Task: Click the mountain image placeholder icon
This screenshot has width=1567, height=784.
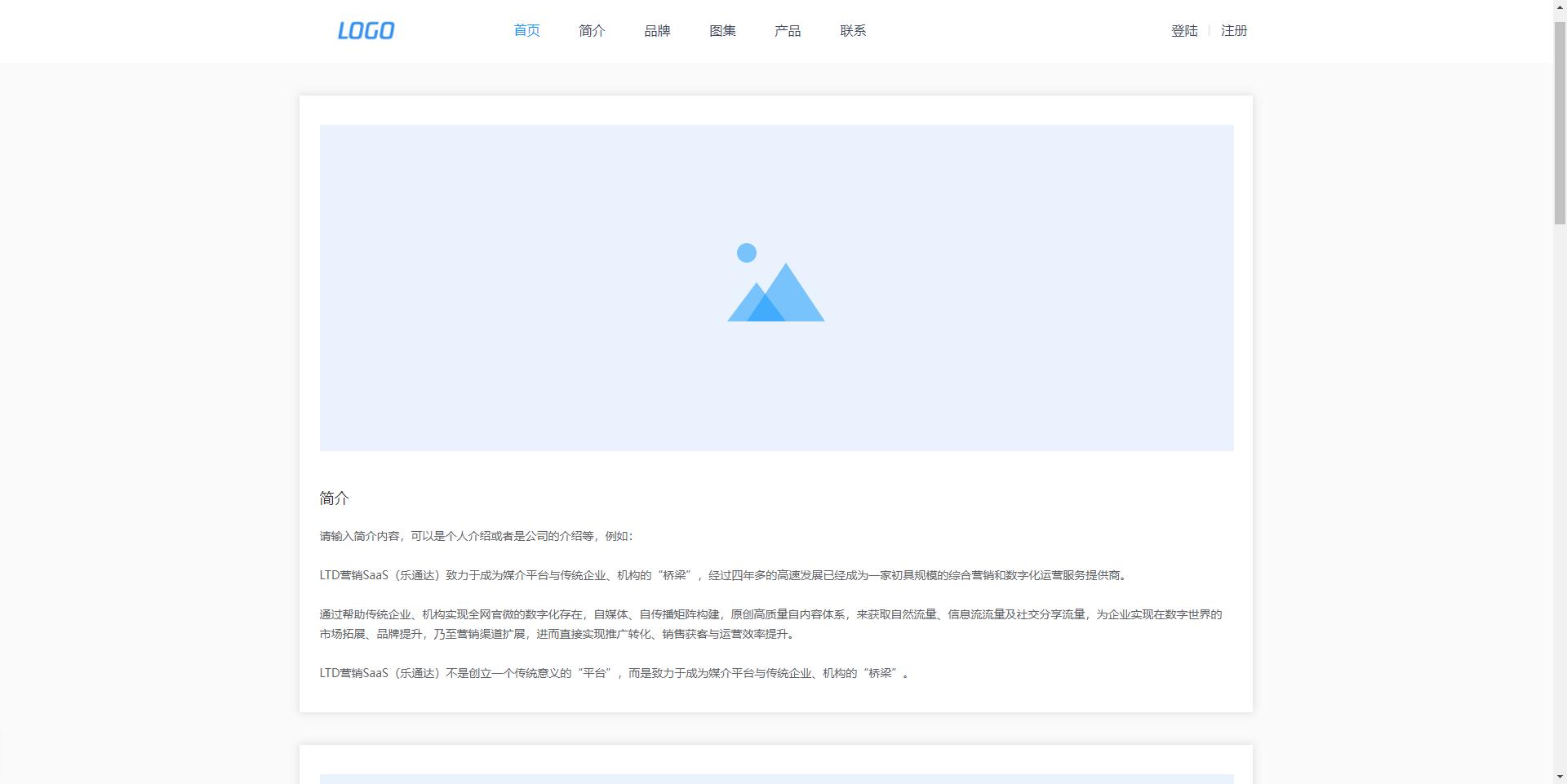Action: tap(775, 283)
